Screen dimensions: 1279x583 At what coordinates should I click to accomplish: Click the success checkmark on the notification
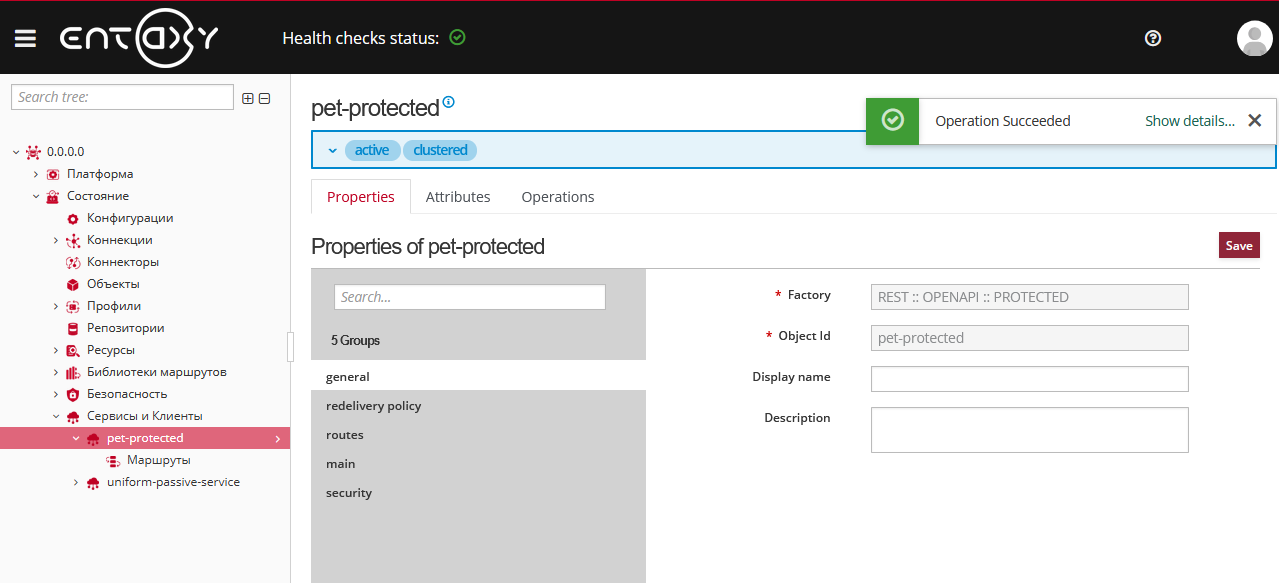[891, 120]
